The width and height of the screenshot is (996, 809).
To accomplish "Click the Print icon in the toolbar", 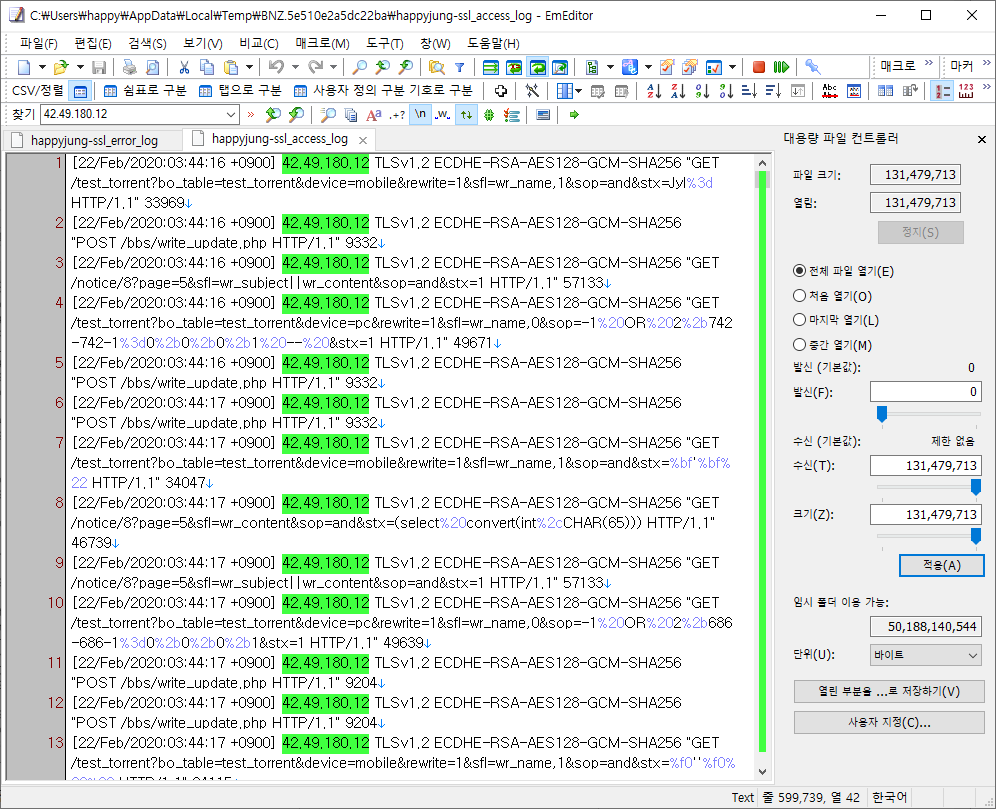I will (129, 67).
